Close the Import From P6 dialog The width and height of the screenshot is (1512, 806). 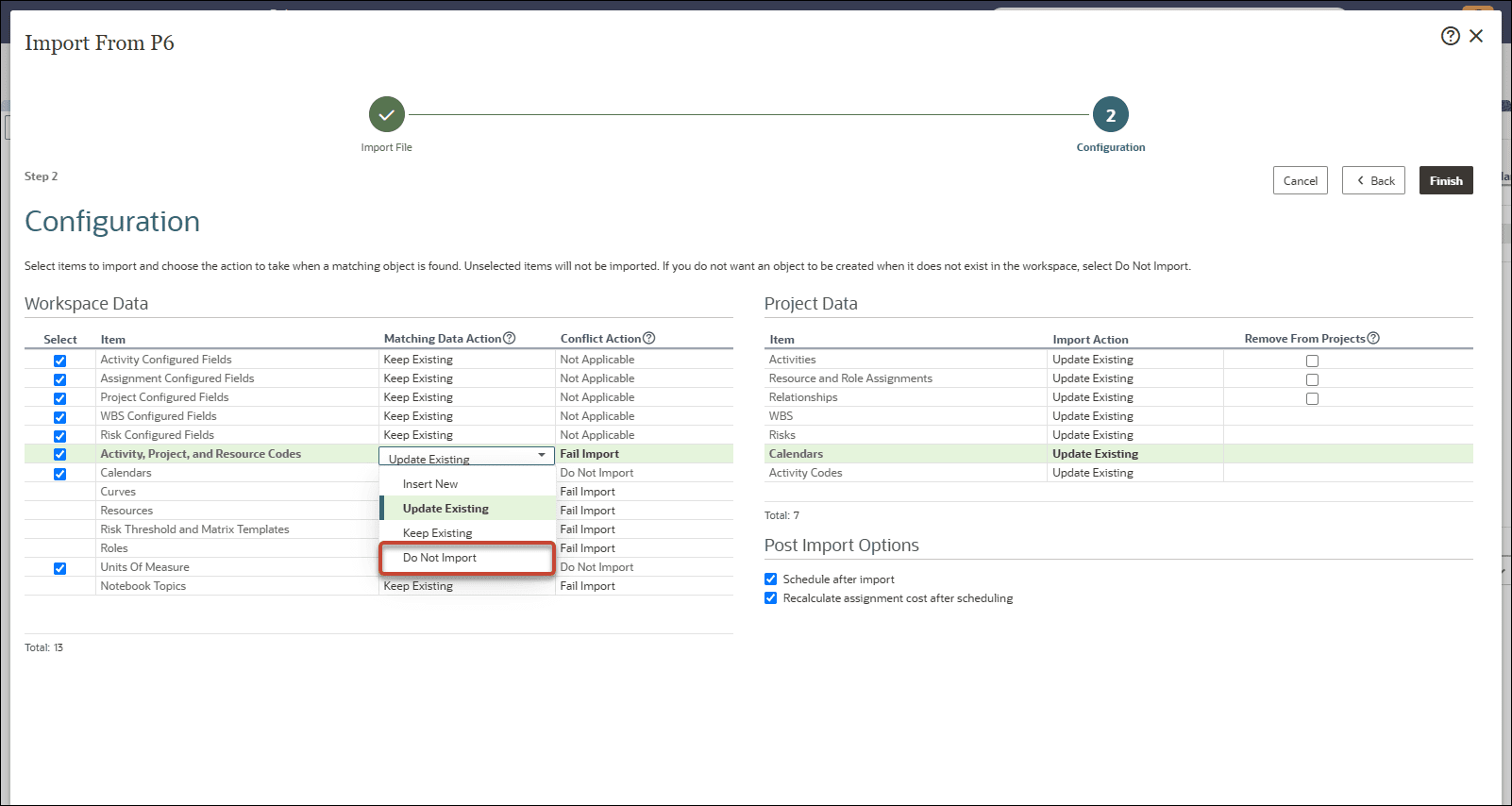(1476, 36)
